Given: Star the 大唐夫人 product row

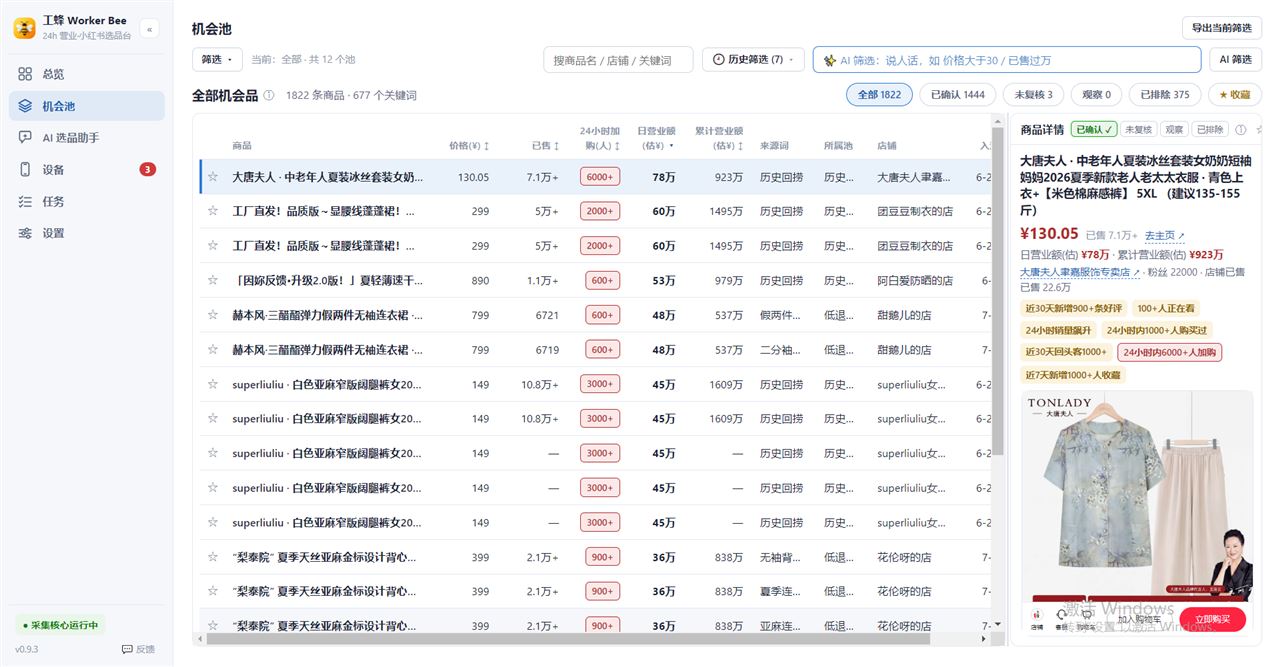Looking at the screenshot, I should click(212, 177).
